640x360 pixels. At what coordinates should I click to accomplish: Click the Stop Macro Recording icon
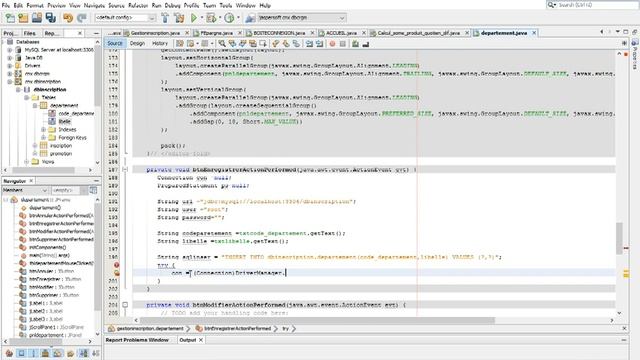[x=343, y=43]
